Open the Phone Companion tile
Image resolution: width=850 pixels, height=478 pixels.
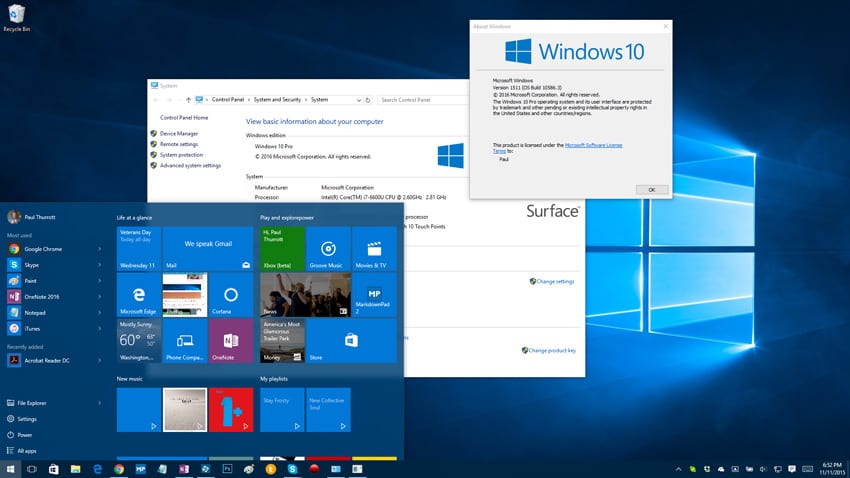(185, 340)
